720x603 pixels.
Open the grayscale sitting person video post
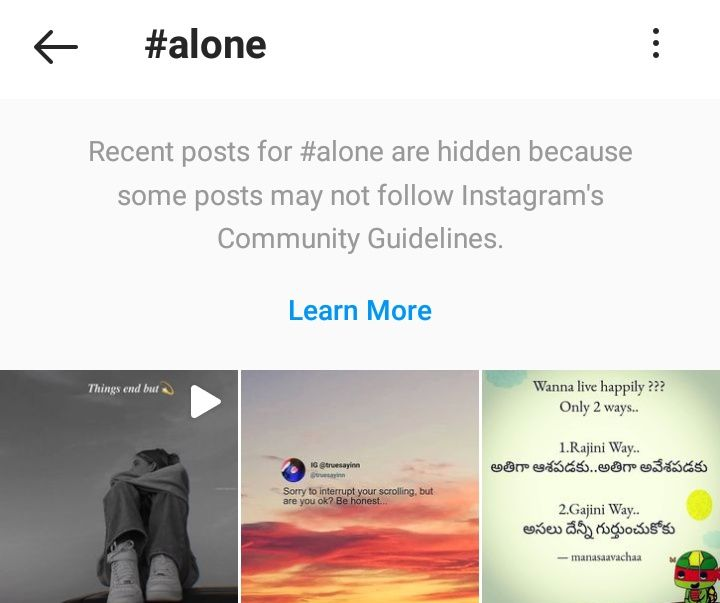(119, 486)
